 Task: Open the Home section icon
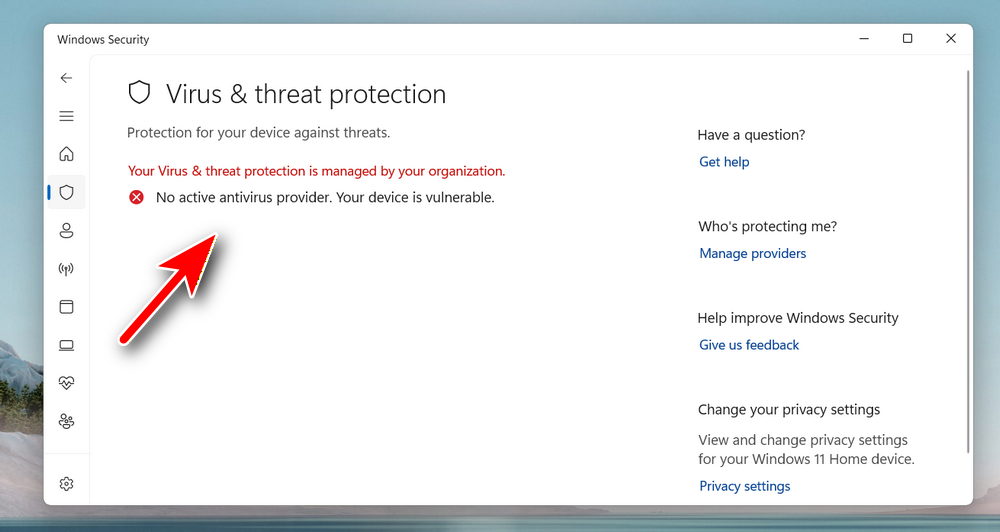66,154
